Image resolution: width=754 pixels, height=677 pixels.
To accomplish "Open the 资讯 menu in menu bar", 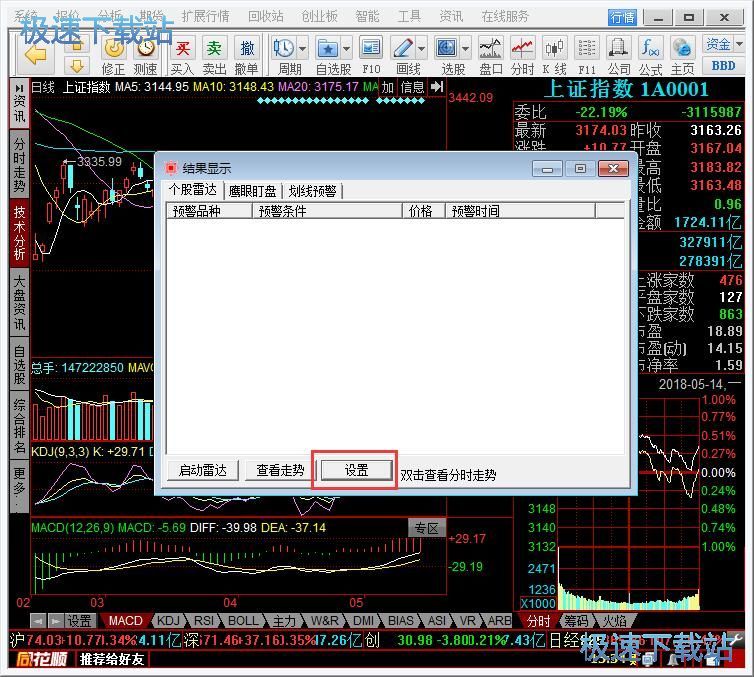I will 451,16.
